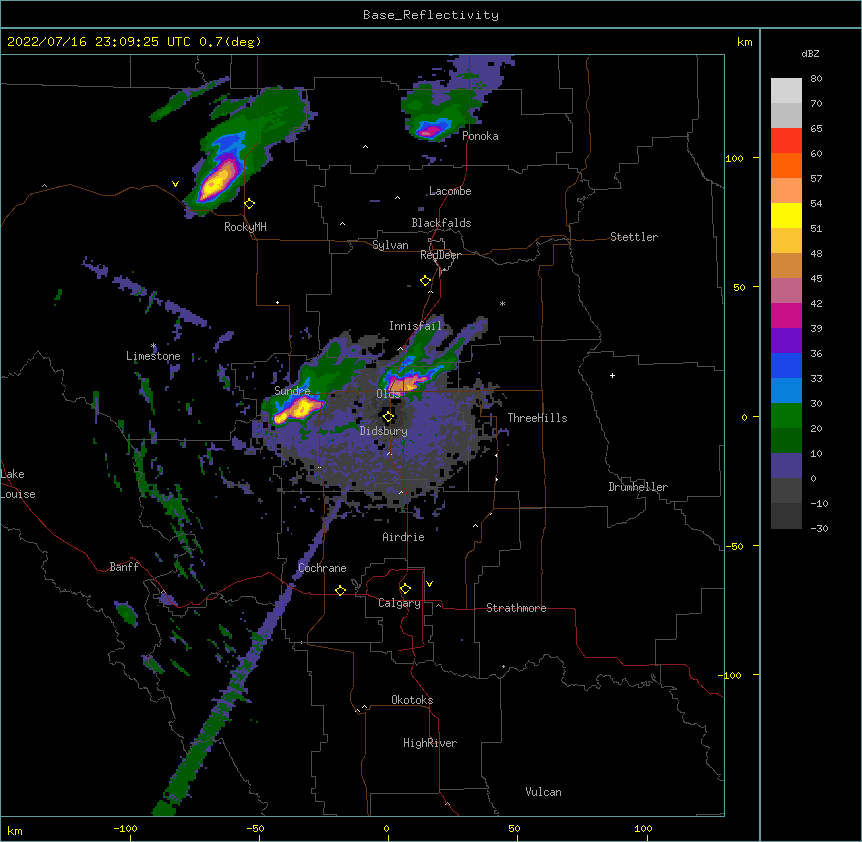Select the mauve 45 dBZ legend swatch

pos(786,290)
